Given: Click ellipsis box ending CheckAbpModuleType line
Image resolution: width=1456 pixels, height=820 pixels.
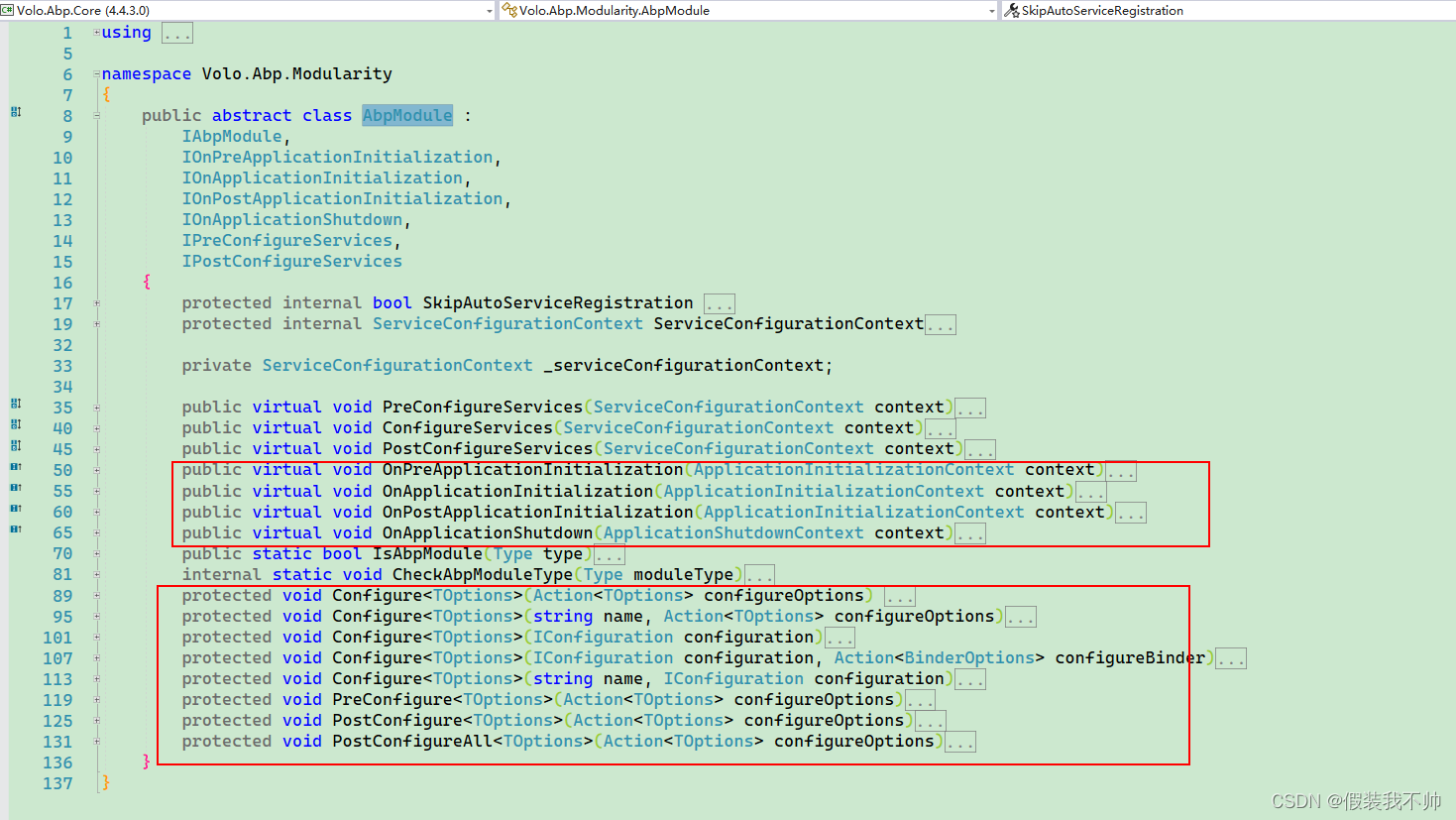Looking at the screenshot, I should (759, 576).
